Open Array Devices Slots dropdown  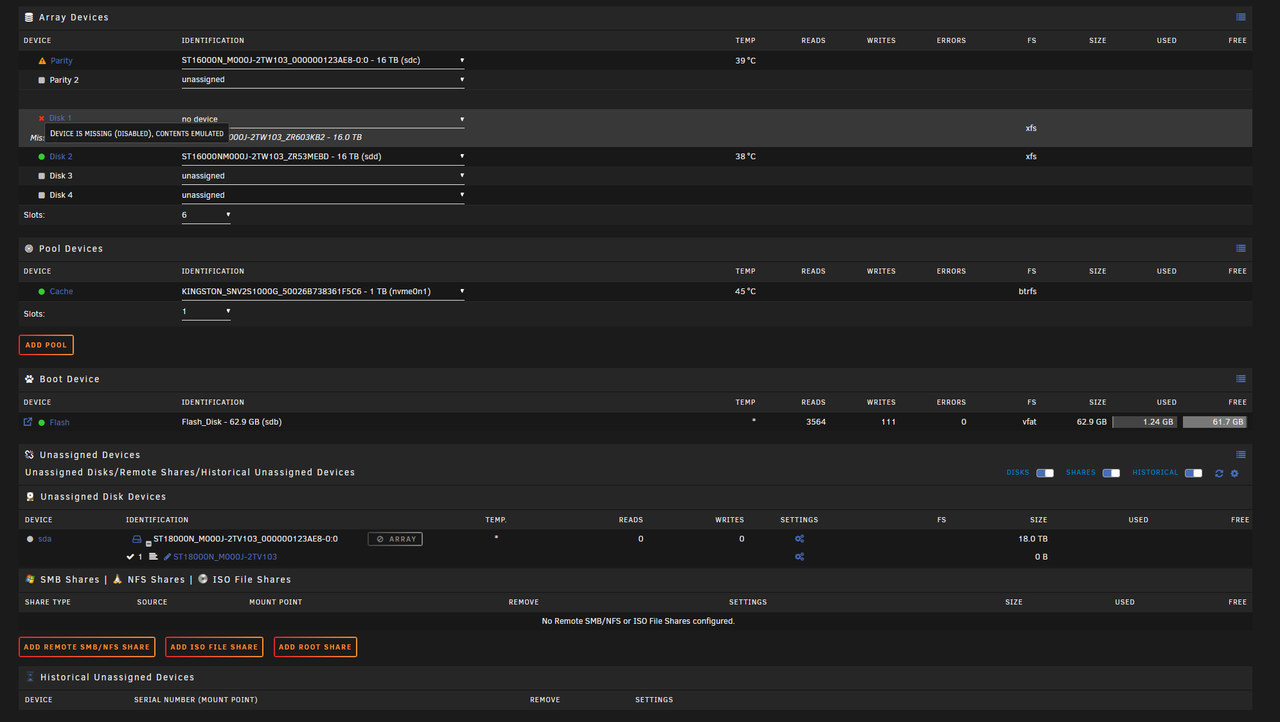(x=206, y=215)
